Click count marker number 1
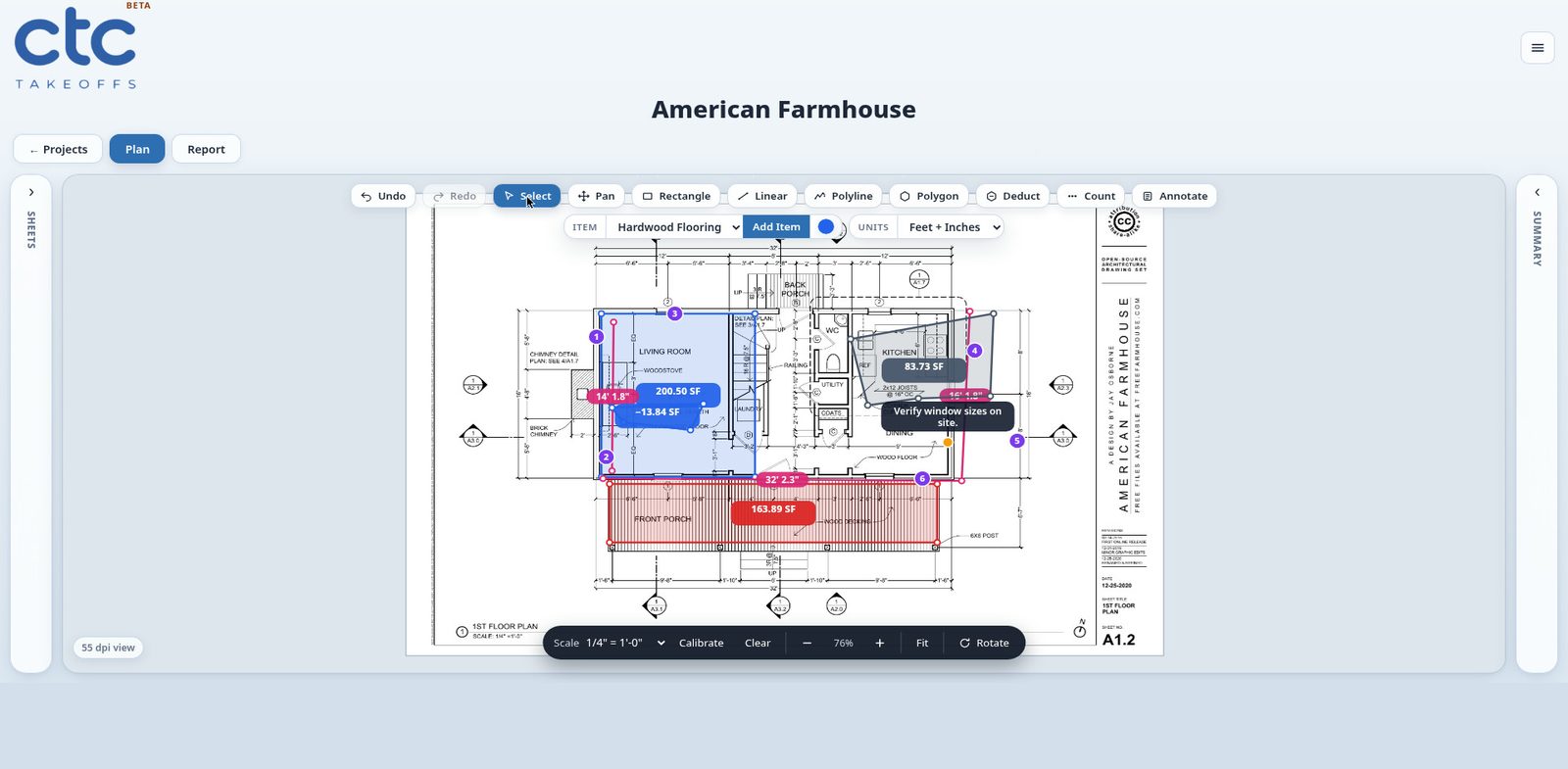This screenshot has height=769, width=1568. [596, 337]
